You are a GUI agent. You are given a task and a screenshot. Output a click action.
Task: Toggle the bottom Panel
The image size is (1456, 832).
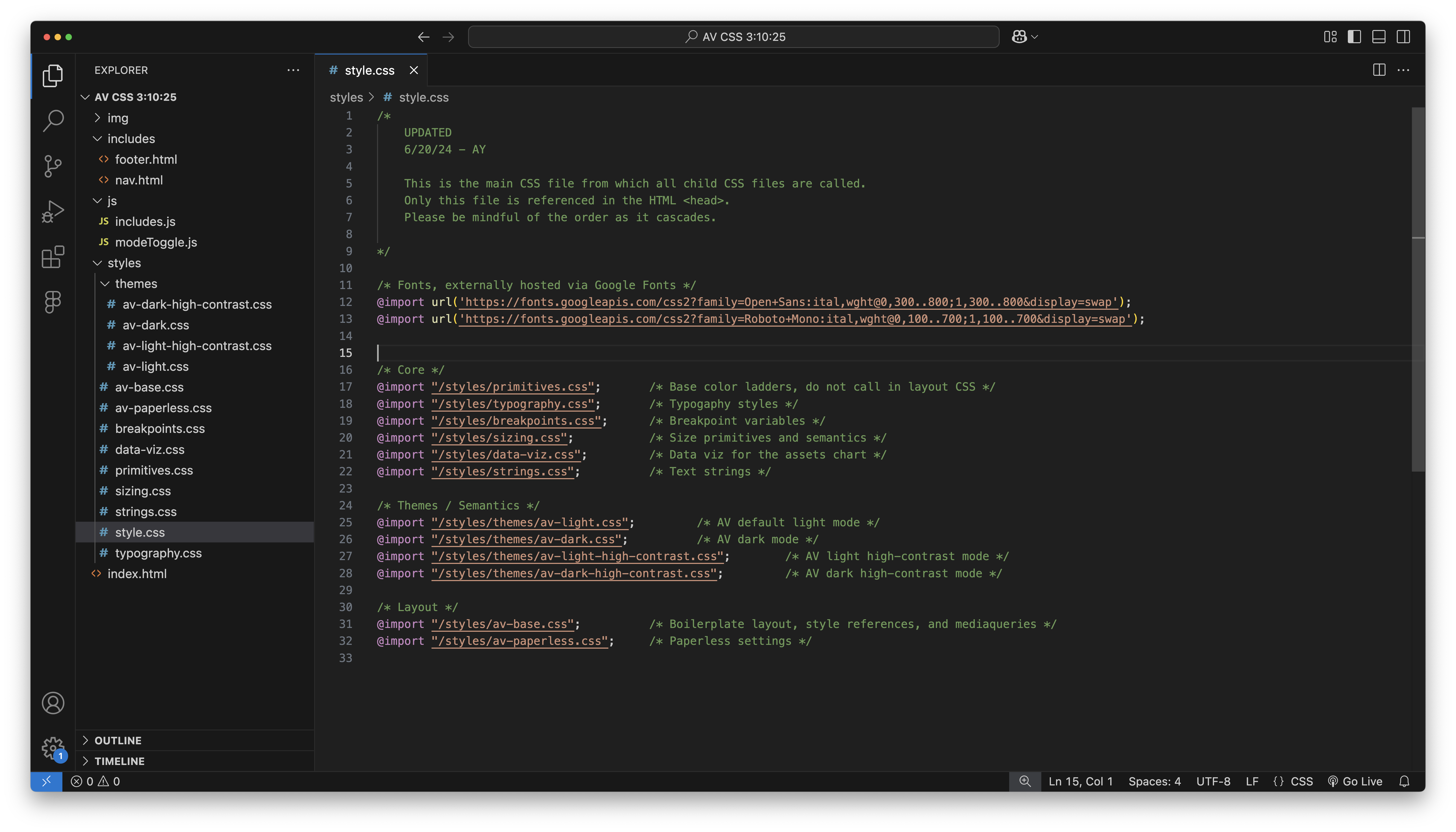tap(1379, 37)
